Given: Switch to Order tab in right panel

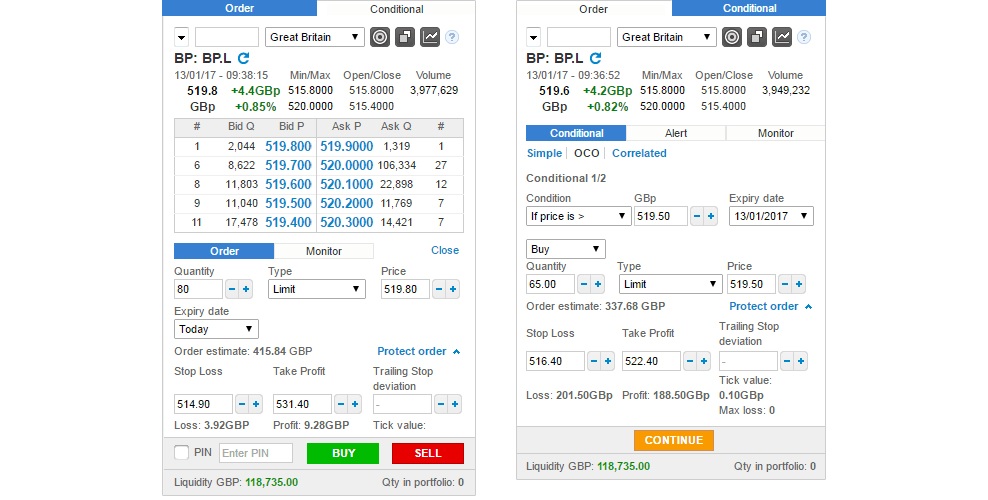Looking at the screenshot, I should pyautogui.click(x=594, y=9).
